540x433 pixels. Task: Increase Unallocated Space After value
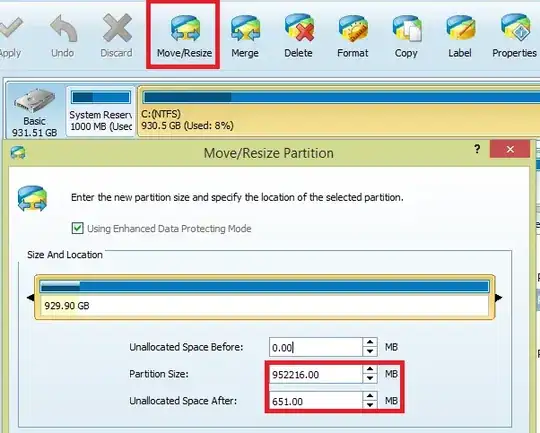pos(370,396)
